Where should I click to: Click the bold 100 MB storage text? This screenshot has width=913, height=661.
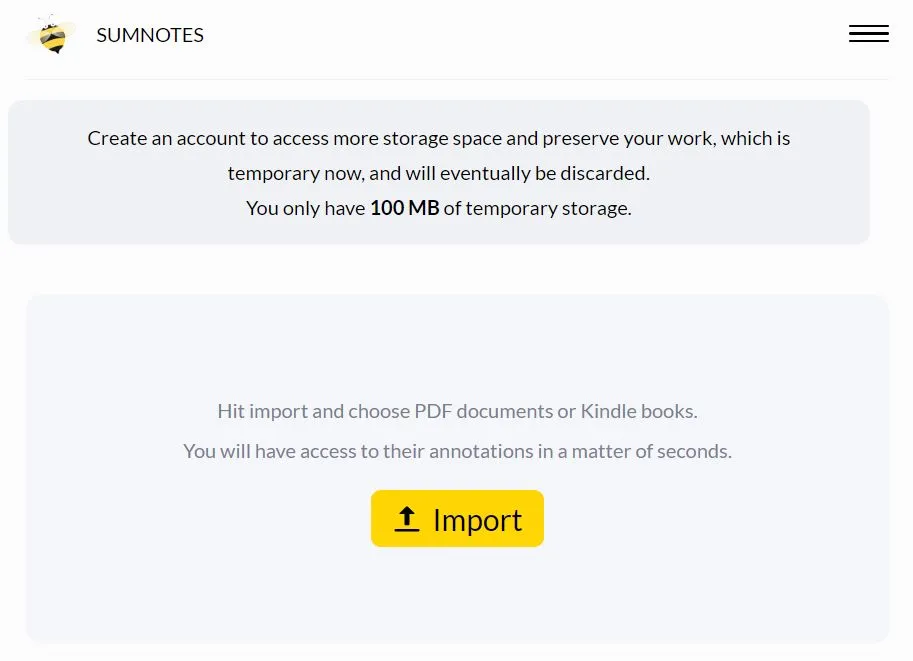402,208
